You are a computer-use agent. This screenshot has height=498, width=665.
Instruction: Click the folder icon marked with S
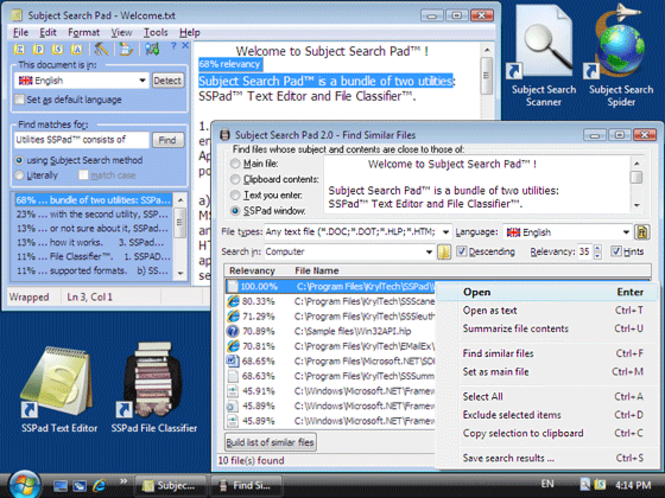point(57,49)
